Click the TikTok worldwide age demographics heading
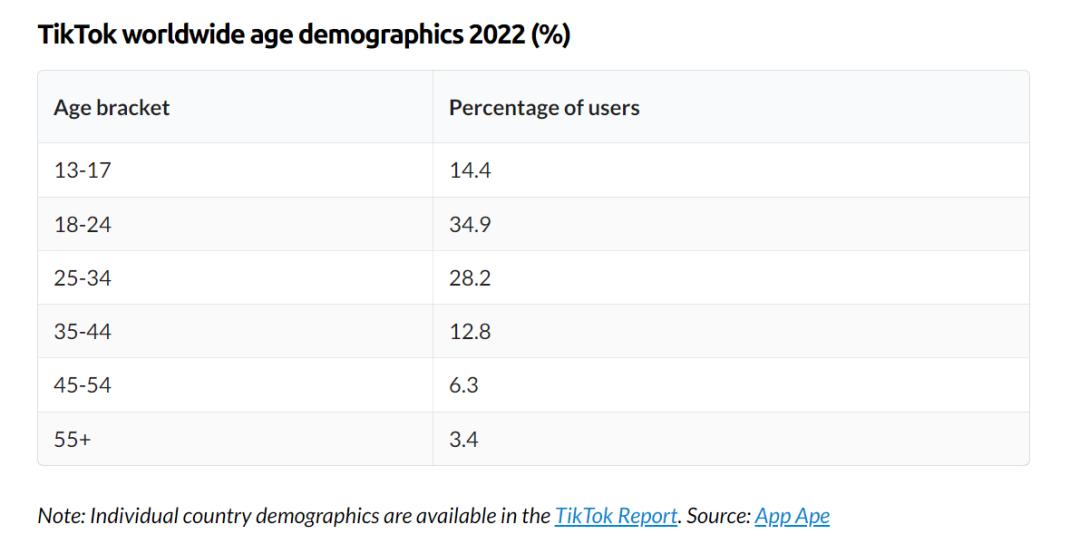1080x544 pixels. click(x=304, y=34)
